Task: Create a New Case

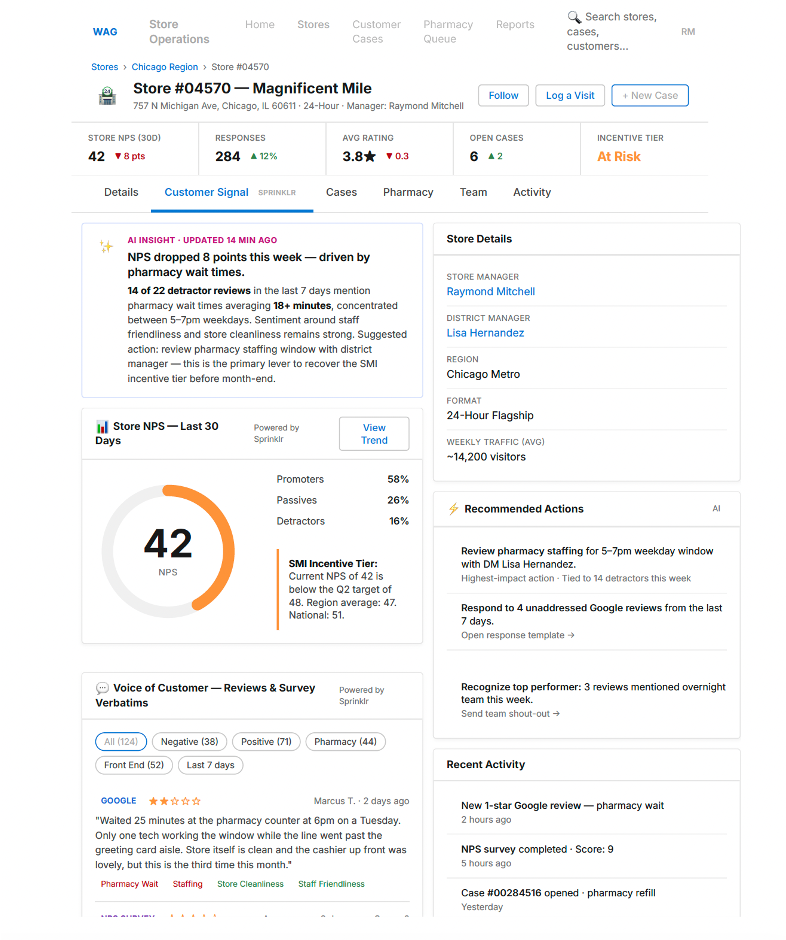Action: [650, 96]
